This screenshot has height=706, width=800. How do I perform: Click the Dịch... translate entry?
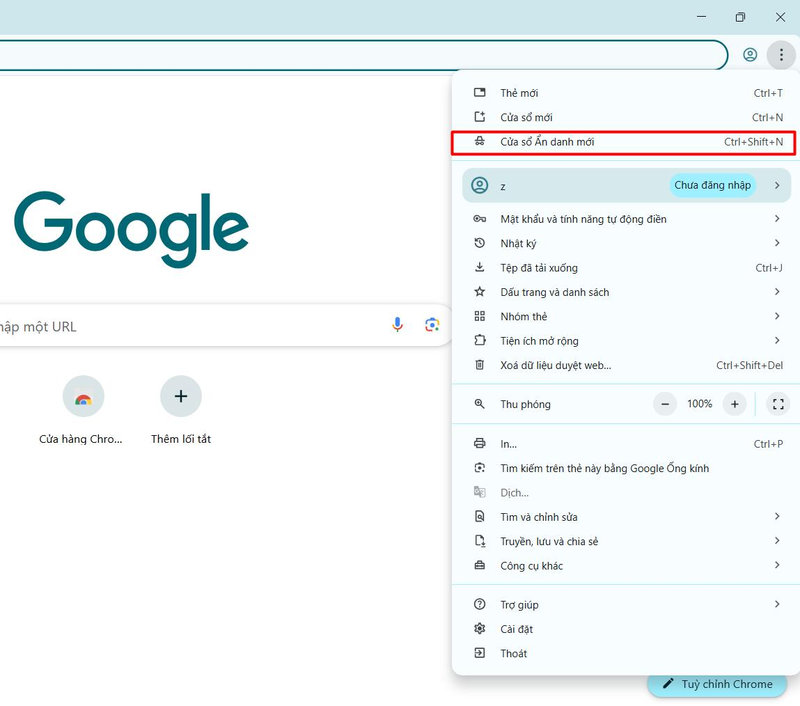[626, 493]
